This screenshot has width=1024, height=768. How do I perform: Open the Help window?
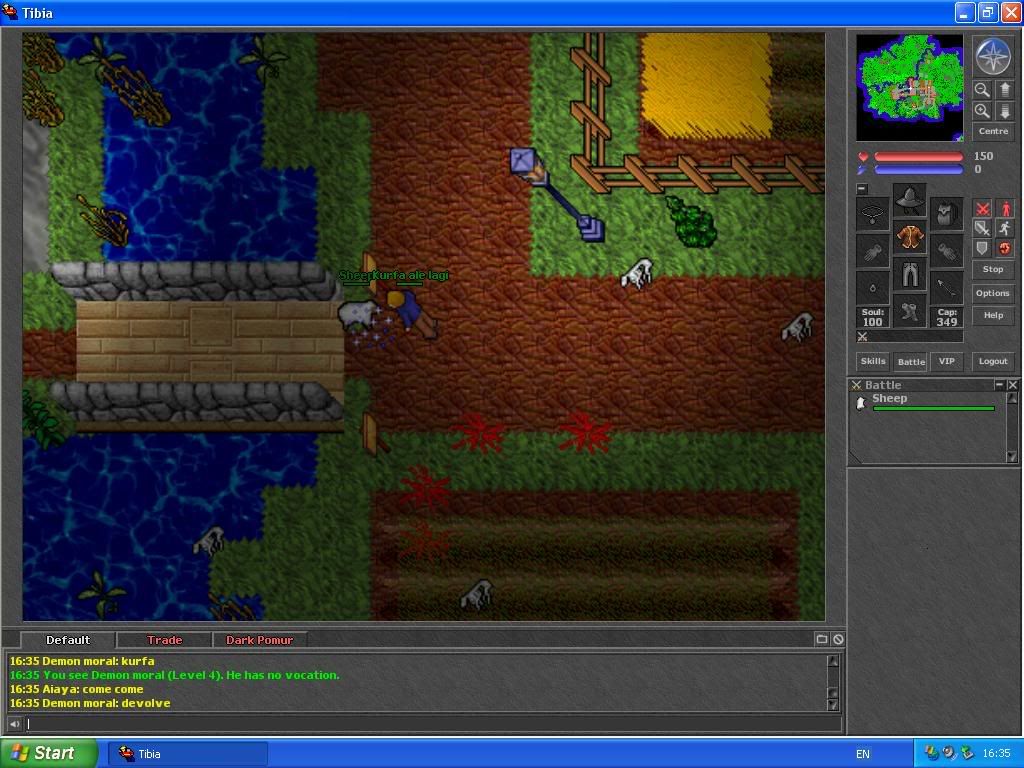(x=993, y=315)
